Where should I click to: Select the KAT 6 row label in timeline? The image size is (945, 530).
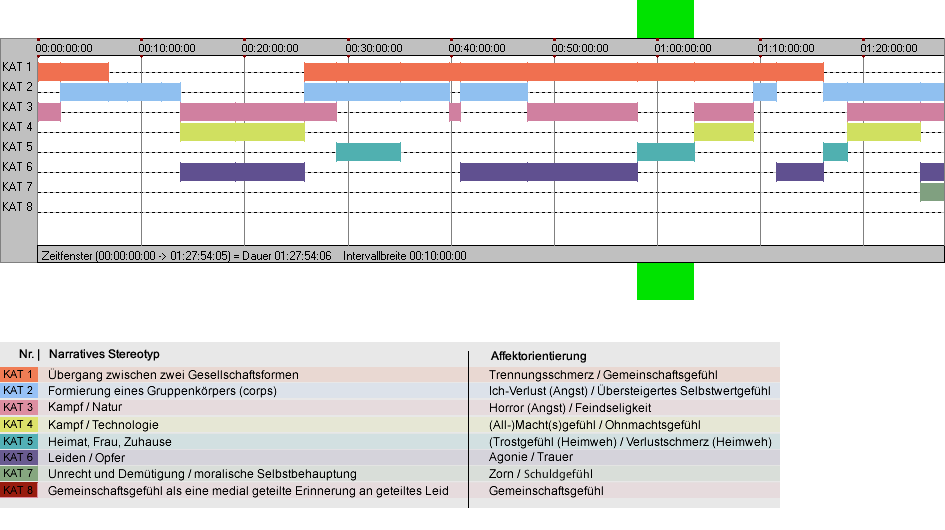coord(17,166)
